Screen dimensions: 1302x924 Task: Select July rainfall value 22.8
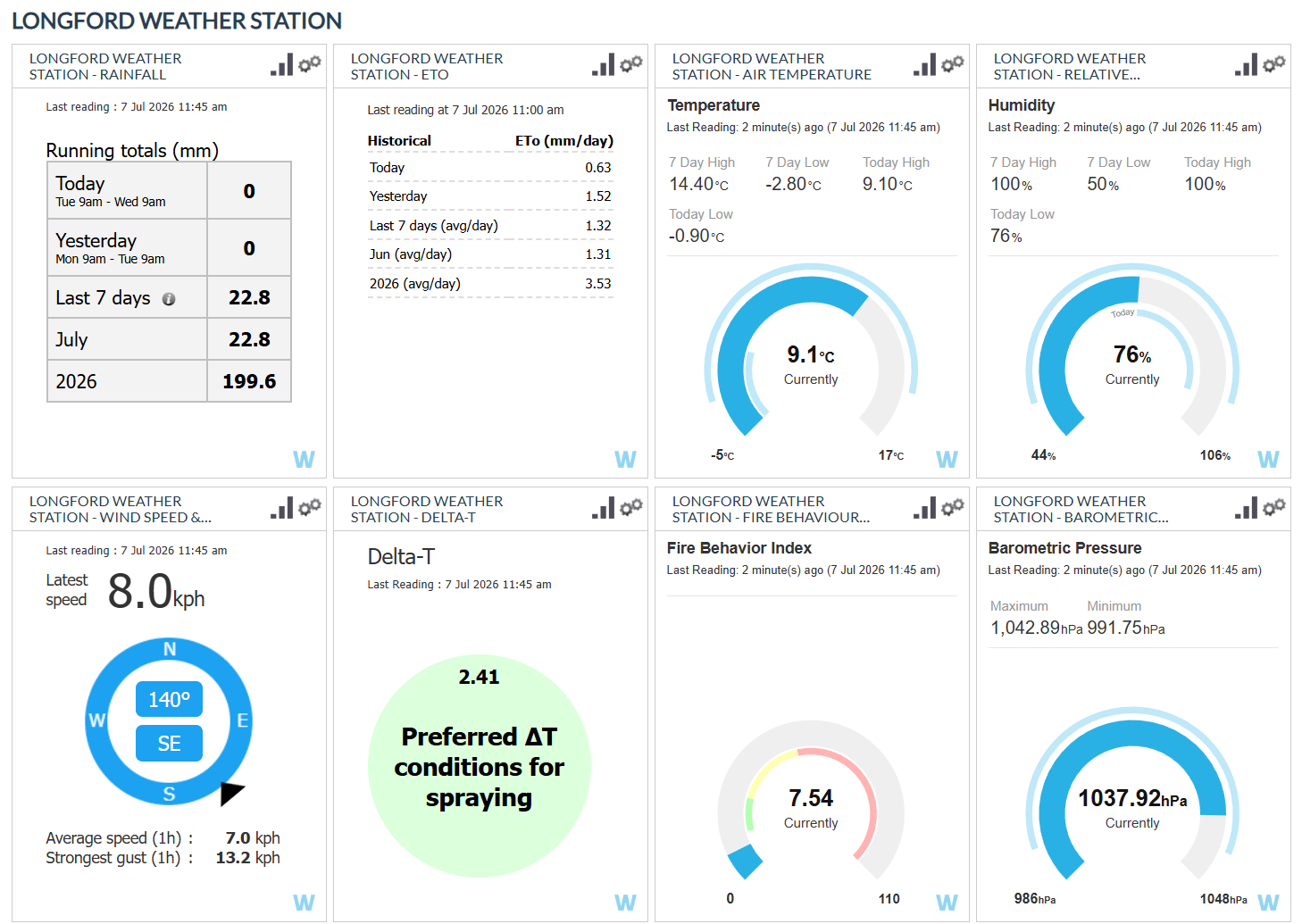(x=249, y=339)
